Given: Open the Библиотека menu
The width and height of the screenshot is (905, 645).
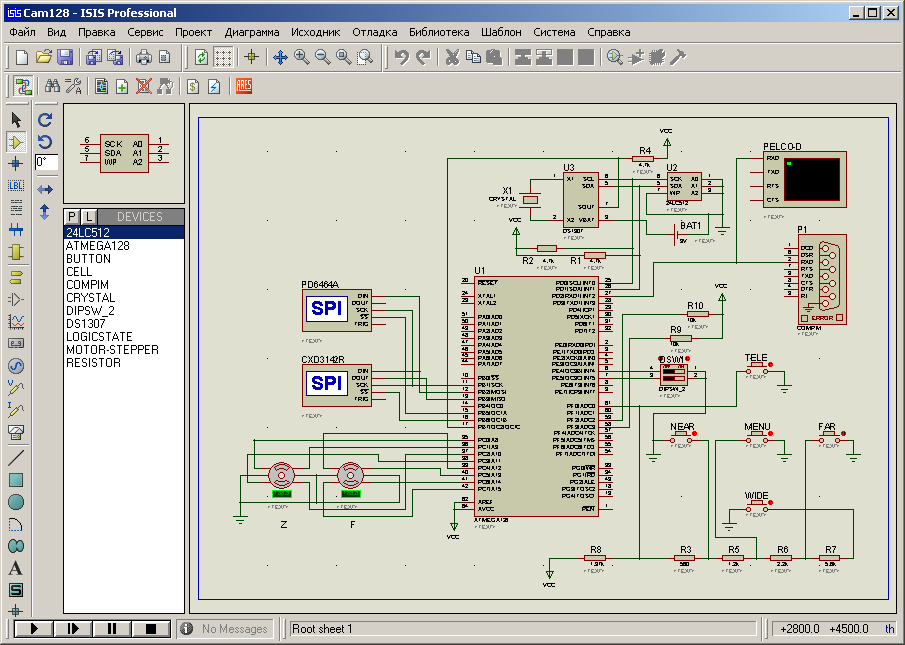Looking at the screenshot, I should (439, 32).
